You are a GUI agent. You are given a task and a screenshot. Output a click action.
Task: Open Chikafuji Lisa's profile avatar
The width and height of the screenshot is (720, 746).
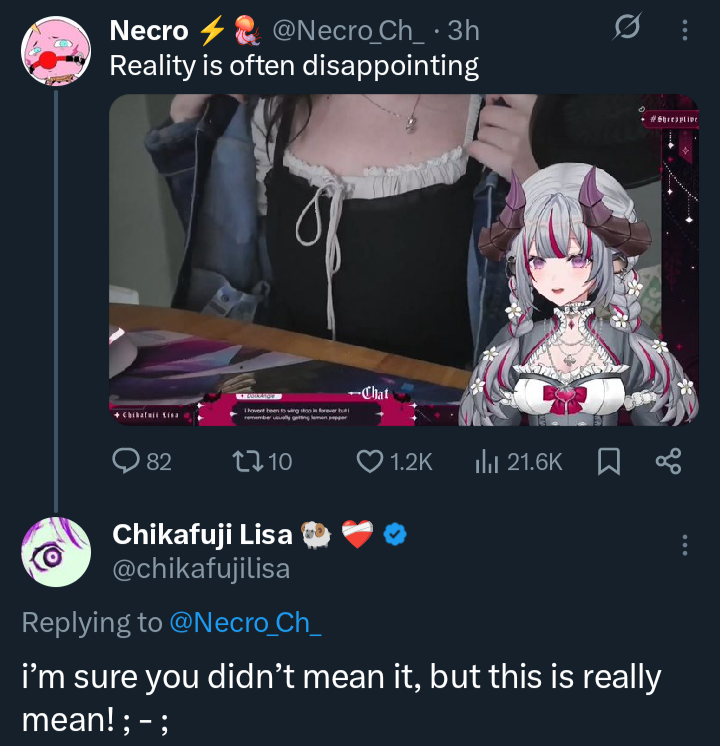pos(56,552)
